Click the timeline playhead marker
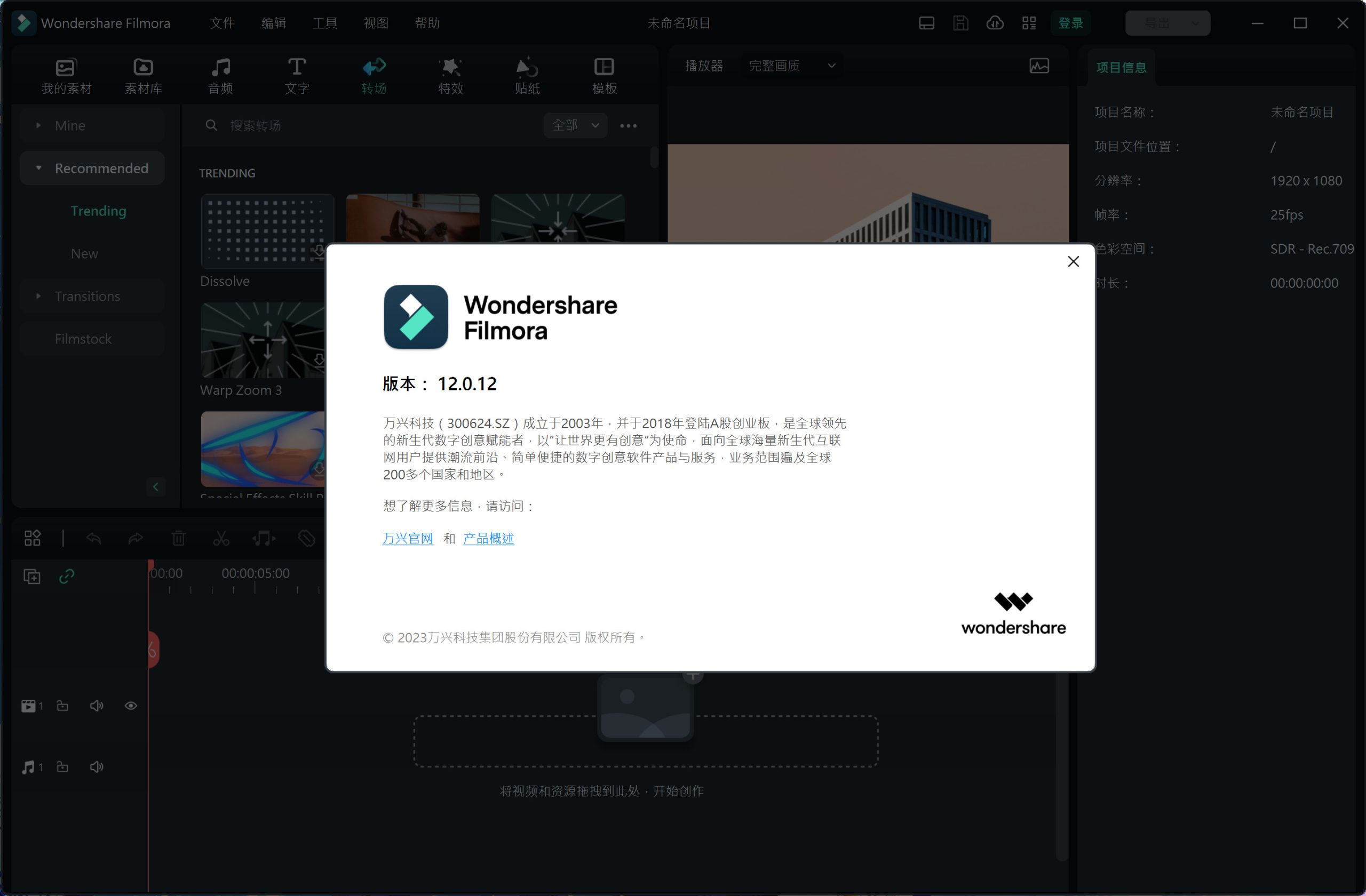Image resolution: width=1366 pixels, height=896 pixels. pyautogui.click(x=151, y=565)
